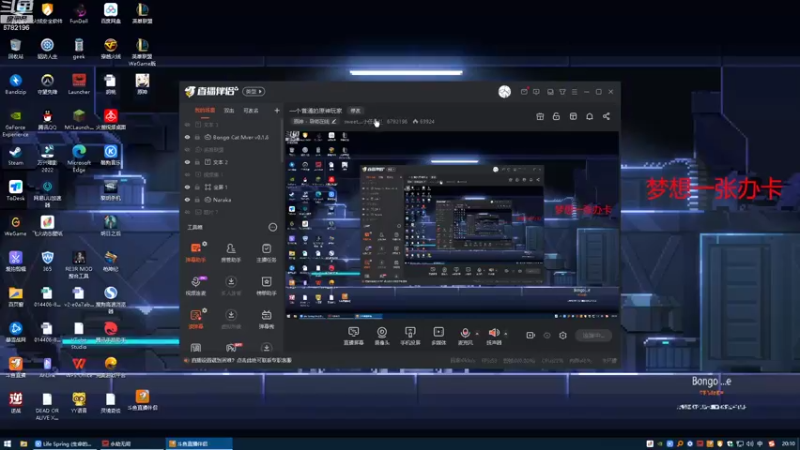Image resolution: width=800 pixels, height=450 pixels.
Task: Select the Bongo Cat Mver v0.1.6 source row
Action: (x=233, y=137)
